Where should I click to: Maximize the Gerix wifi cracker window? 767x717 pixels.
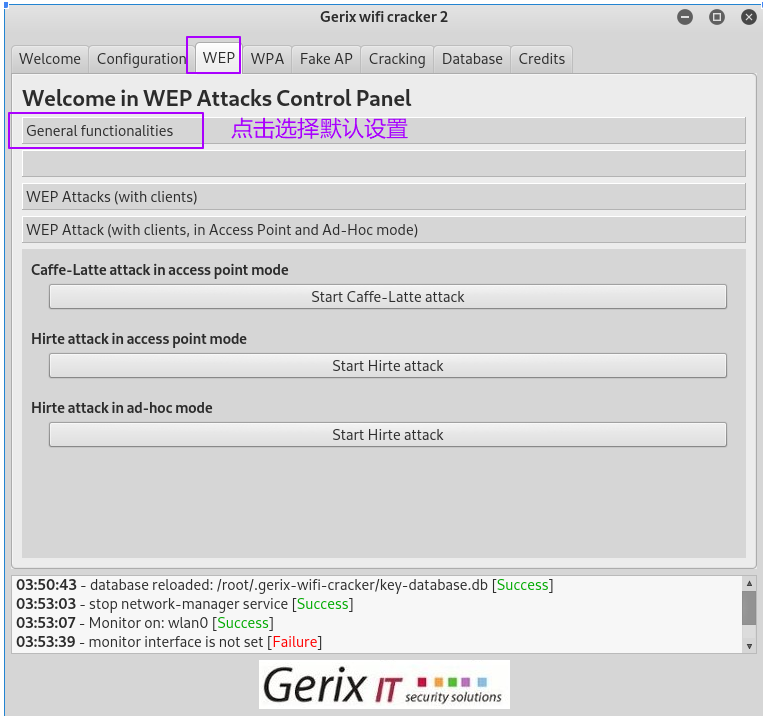point(717,17)
